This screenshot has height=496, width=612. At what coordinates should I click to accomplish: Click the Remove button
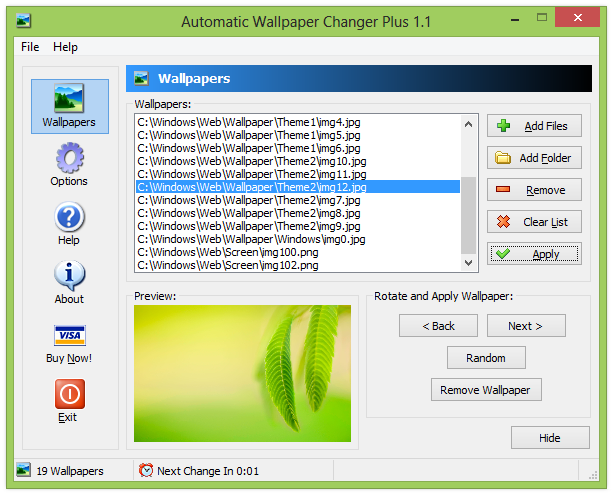coord(534,190)
